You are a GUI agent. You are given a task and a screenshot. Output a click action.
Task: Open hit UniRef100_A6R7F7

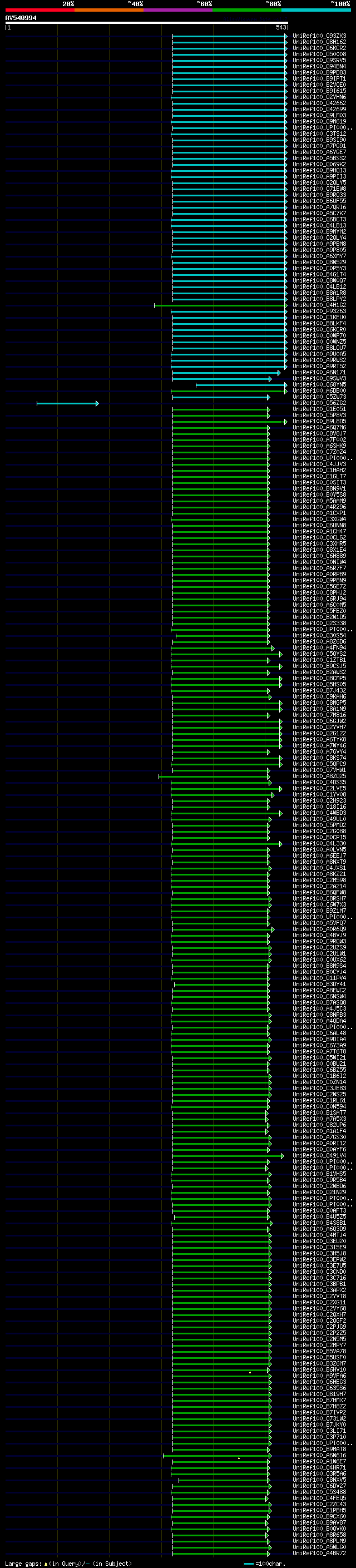[319, 568]
